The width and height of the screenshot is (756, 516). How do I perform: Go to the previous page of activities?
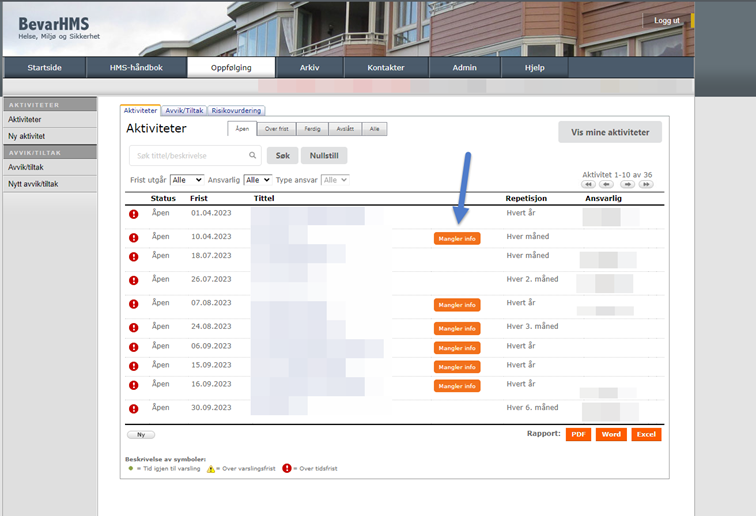point(607,184)
